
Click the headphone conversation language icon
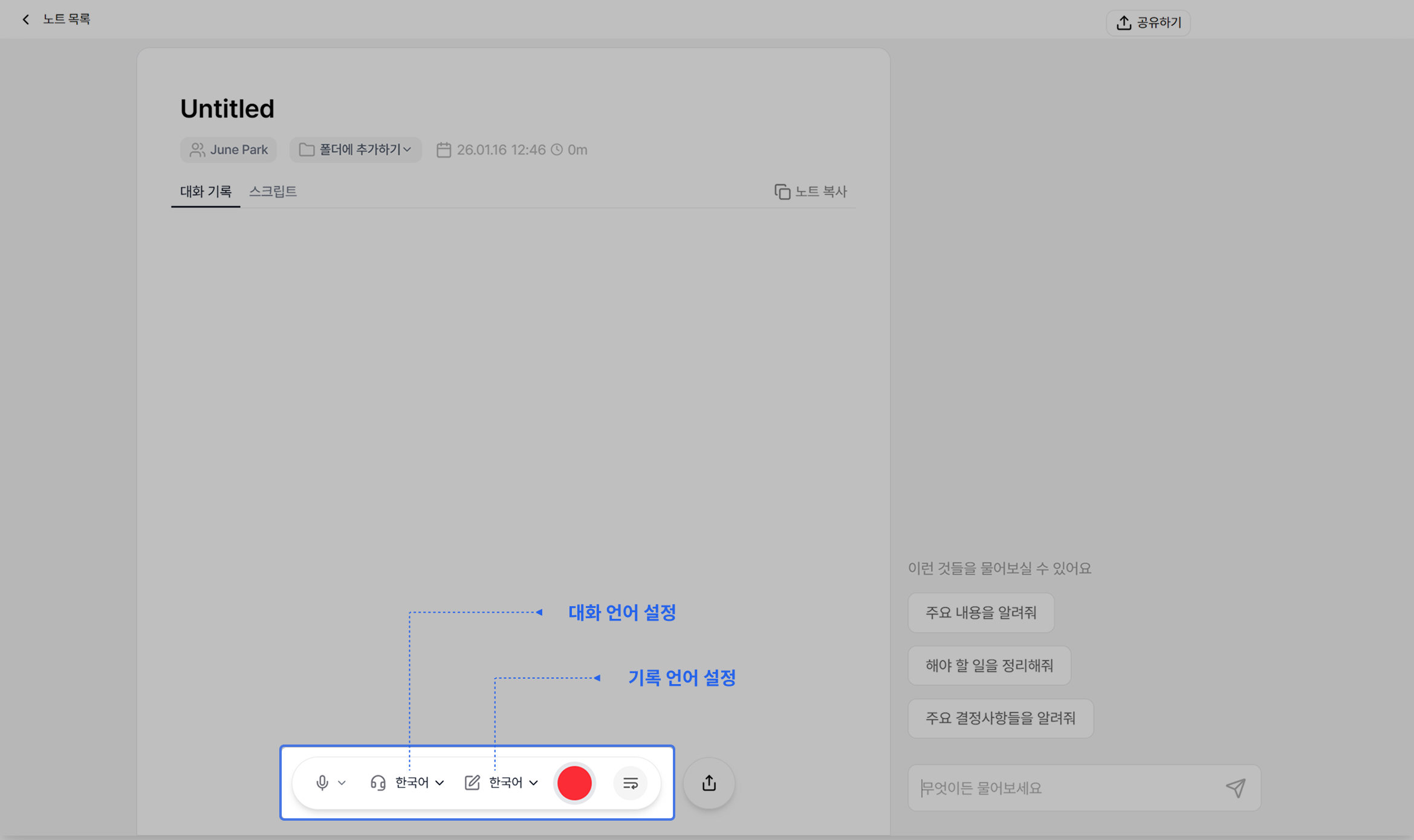pos(378,783)
